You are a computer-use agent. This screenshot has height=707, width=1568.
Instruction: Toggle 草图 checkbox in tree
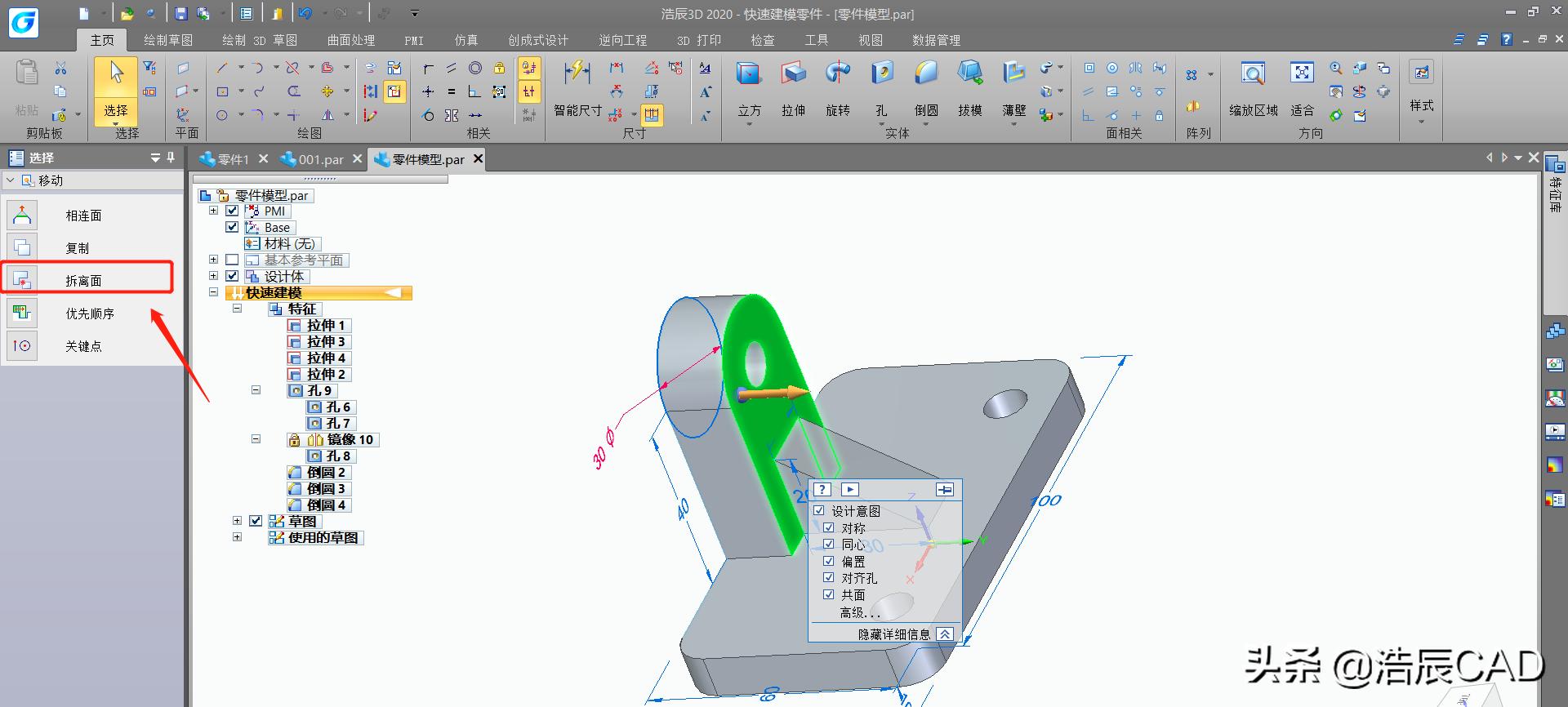pos(256,521)
